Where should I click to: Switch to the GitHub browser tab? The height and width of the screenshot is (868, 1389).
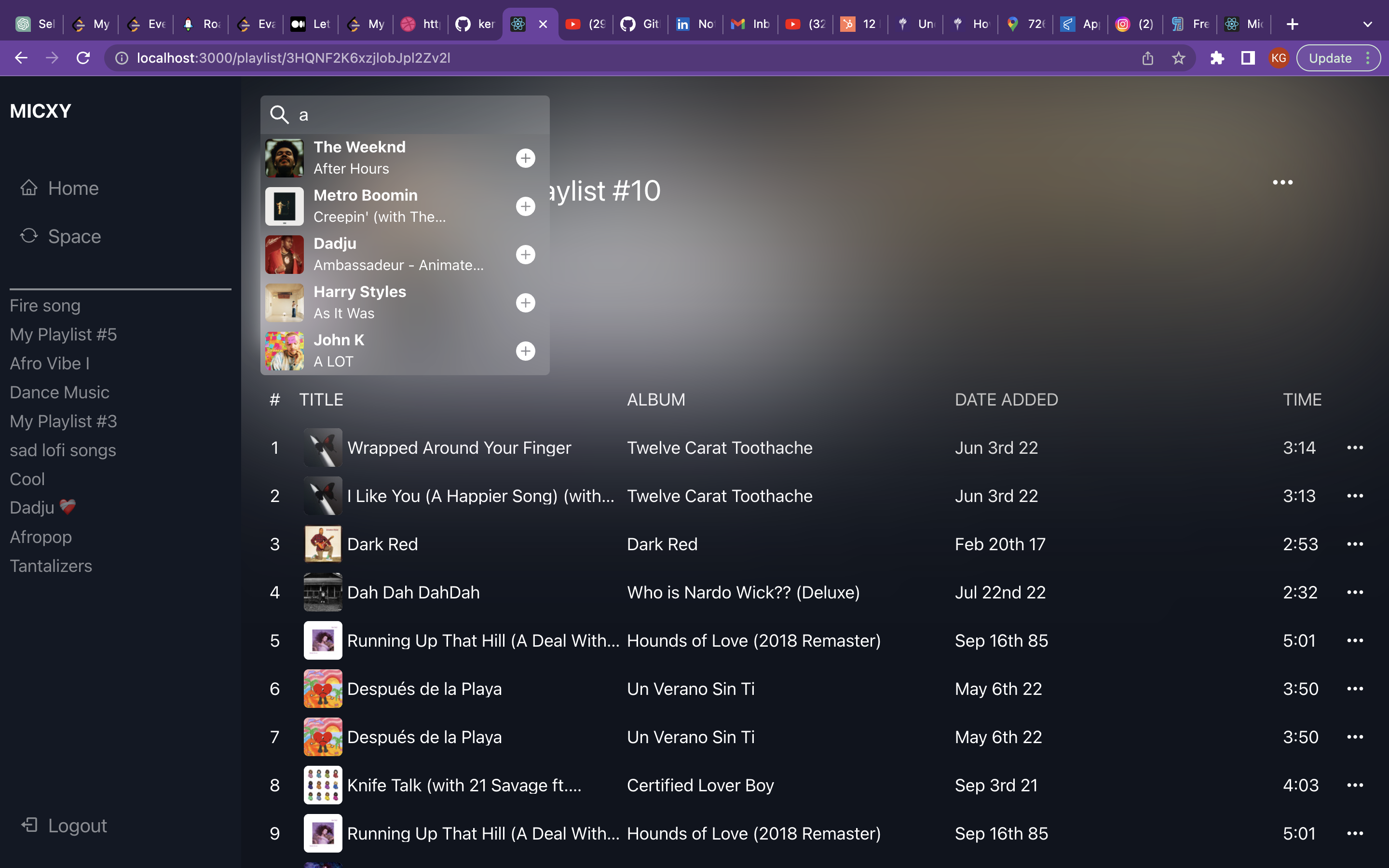click(x=640, y=24)
